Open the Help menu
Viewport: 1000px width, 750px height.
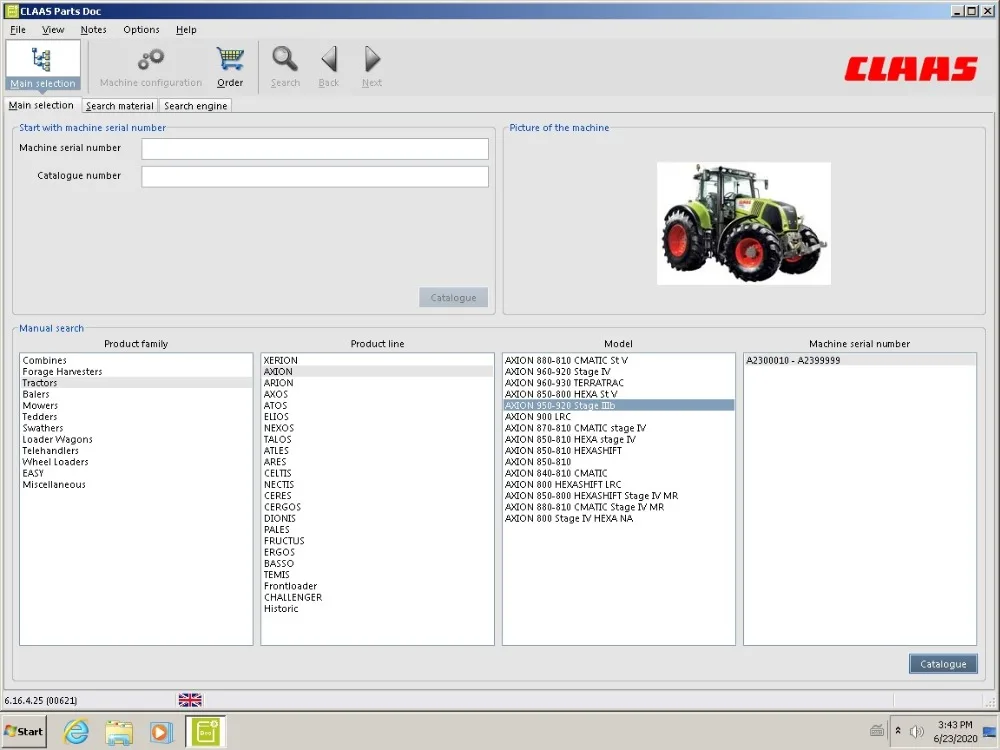click(186, 29)
